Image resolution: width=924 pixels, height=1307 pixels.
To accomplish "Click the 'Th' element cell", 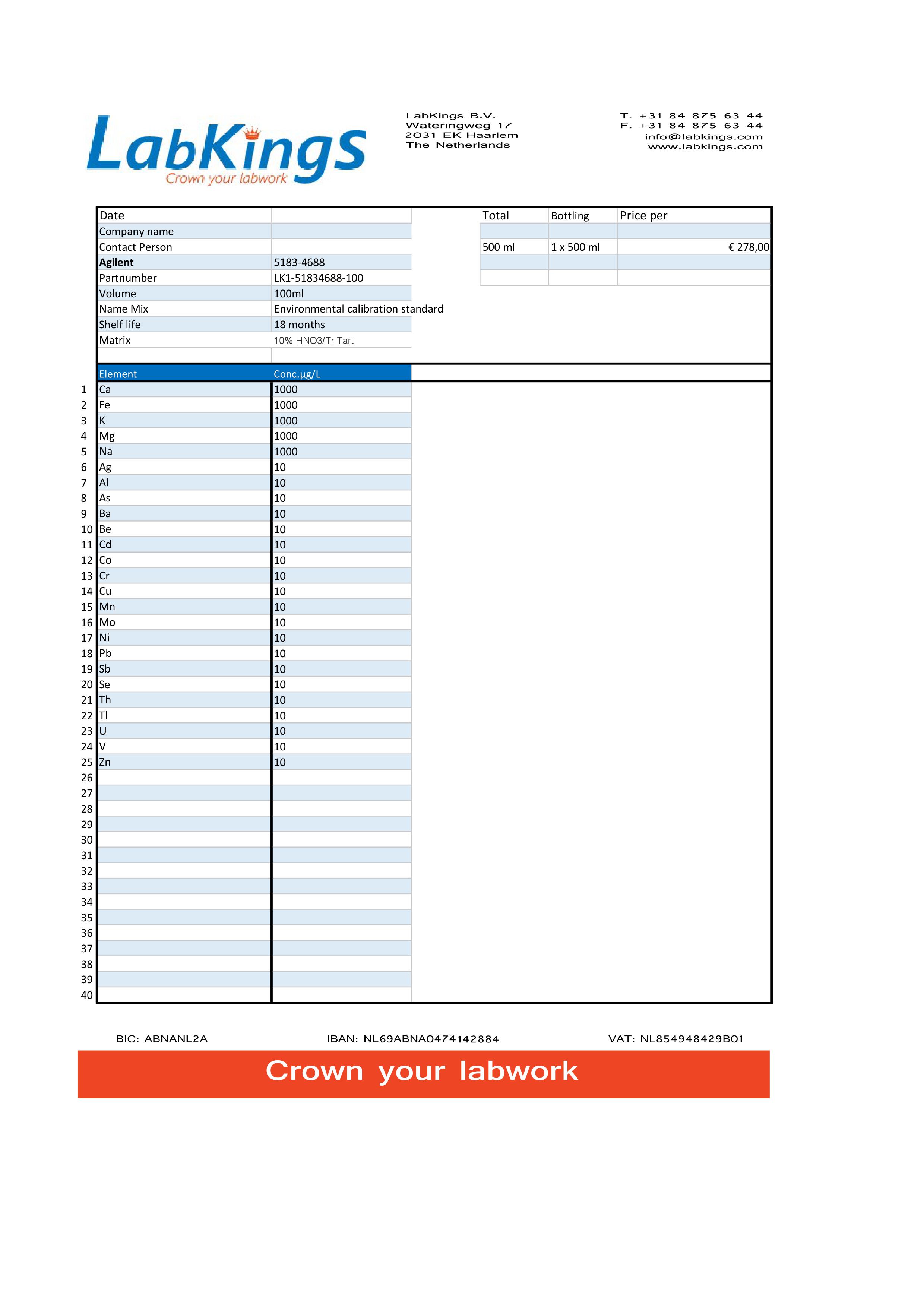I will (x=184, y=700).
